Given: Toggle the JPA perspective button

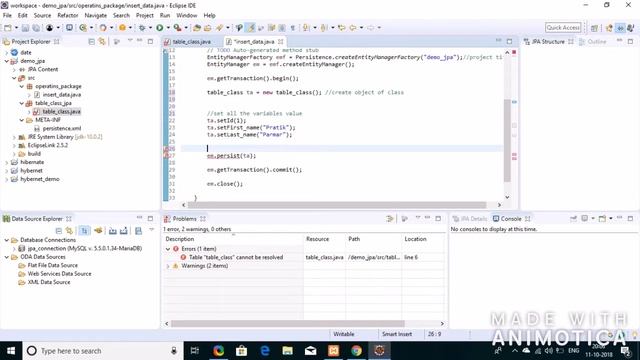Looking at the screenshot, I should (620, 28).
